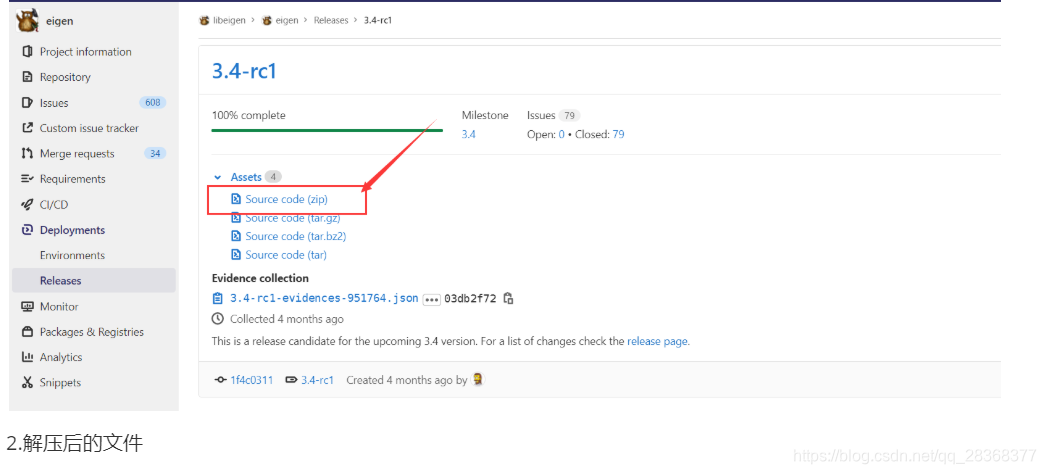The width and height of the screenshot is (1046, 474).
Task: Click the Merge requests sidebar icon
Action: point(27,153)
